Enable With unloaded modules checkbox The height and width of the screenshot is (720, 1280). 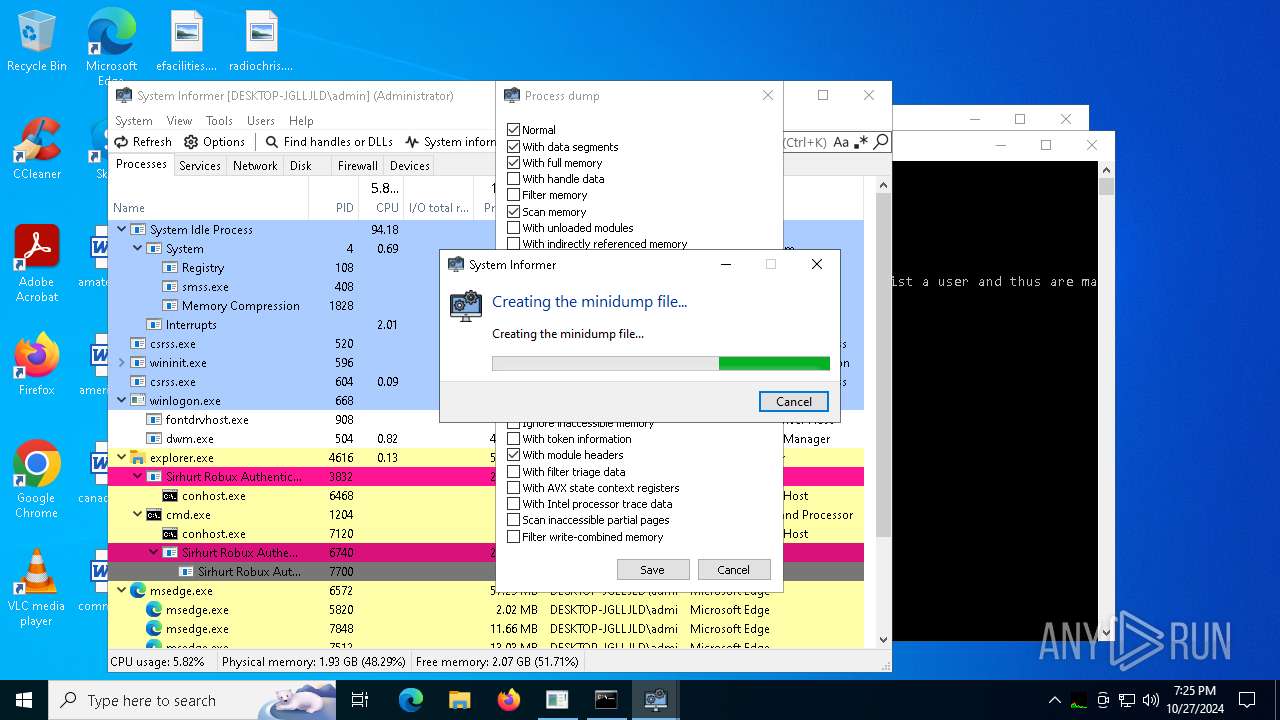pos(513,228)
